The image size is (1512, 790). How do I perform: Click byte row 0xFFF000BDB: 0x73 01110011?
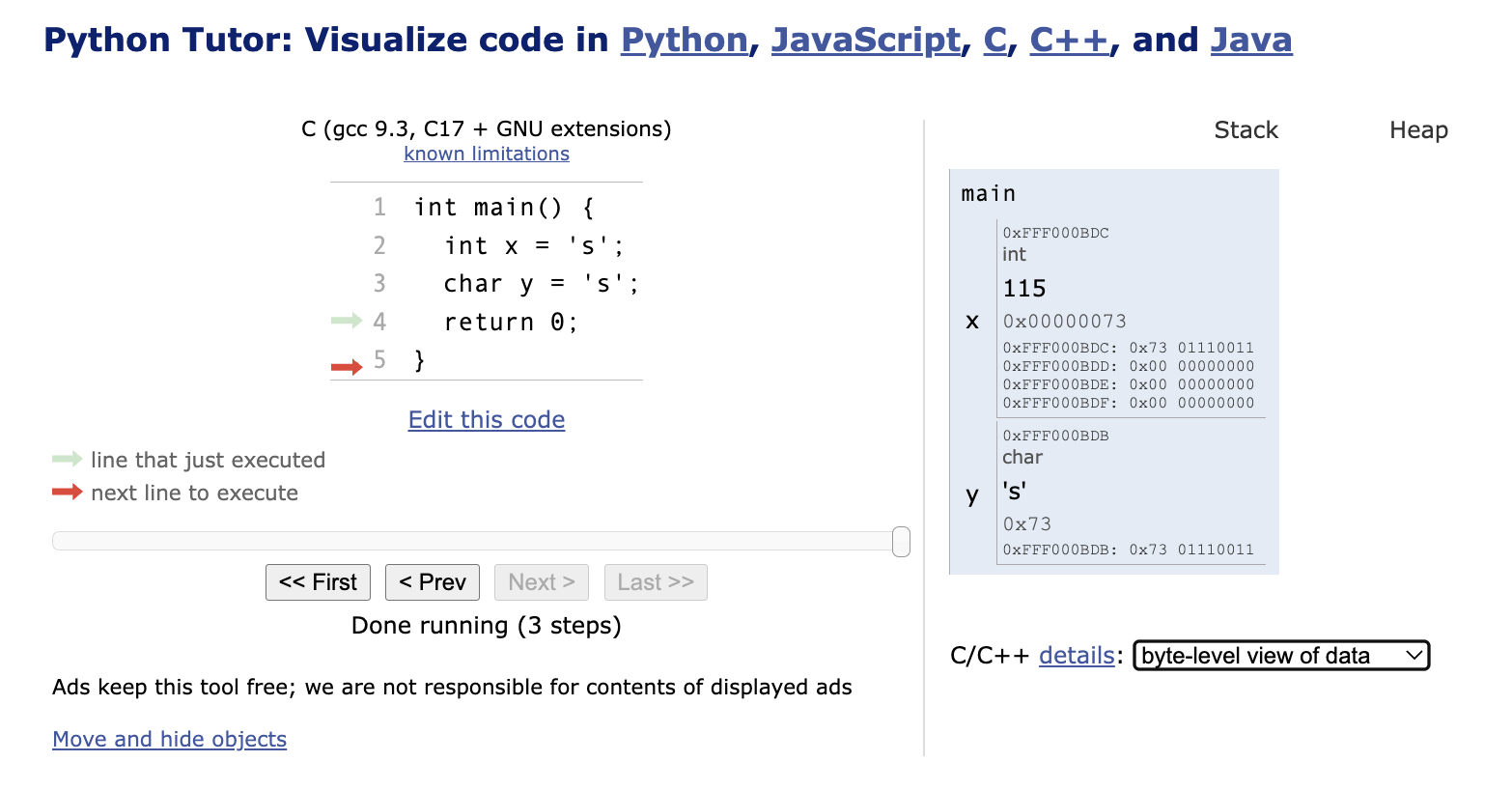tap(1129, 550)
